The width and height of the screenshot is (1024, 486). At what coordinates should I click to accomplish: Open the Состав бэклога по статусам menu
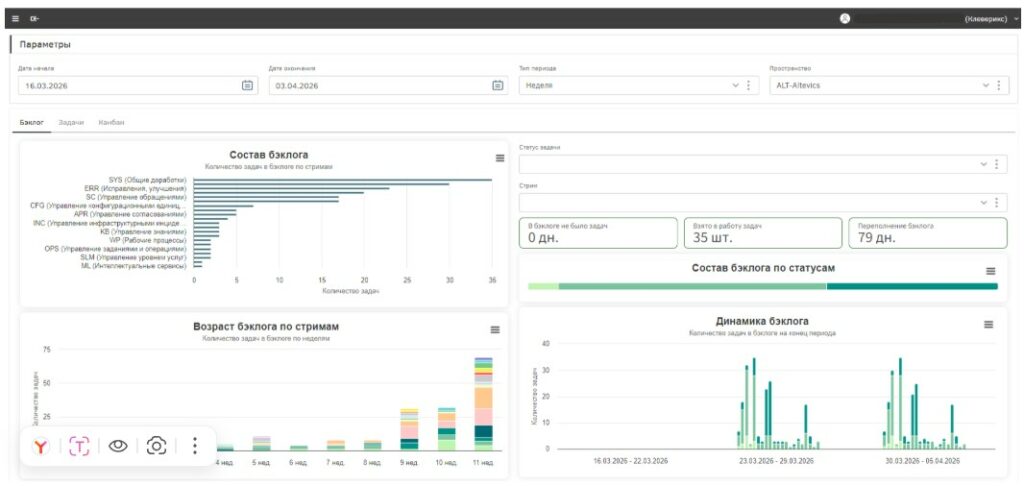click(991, 271)
